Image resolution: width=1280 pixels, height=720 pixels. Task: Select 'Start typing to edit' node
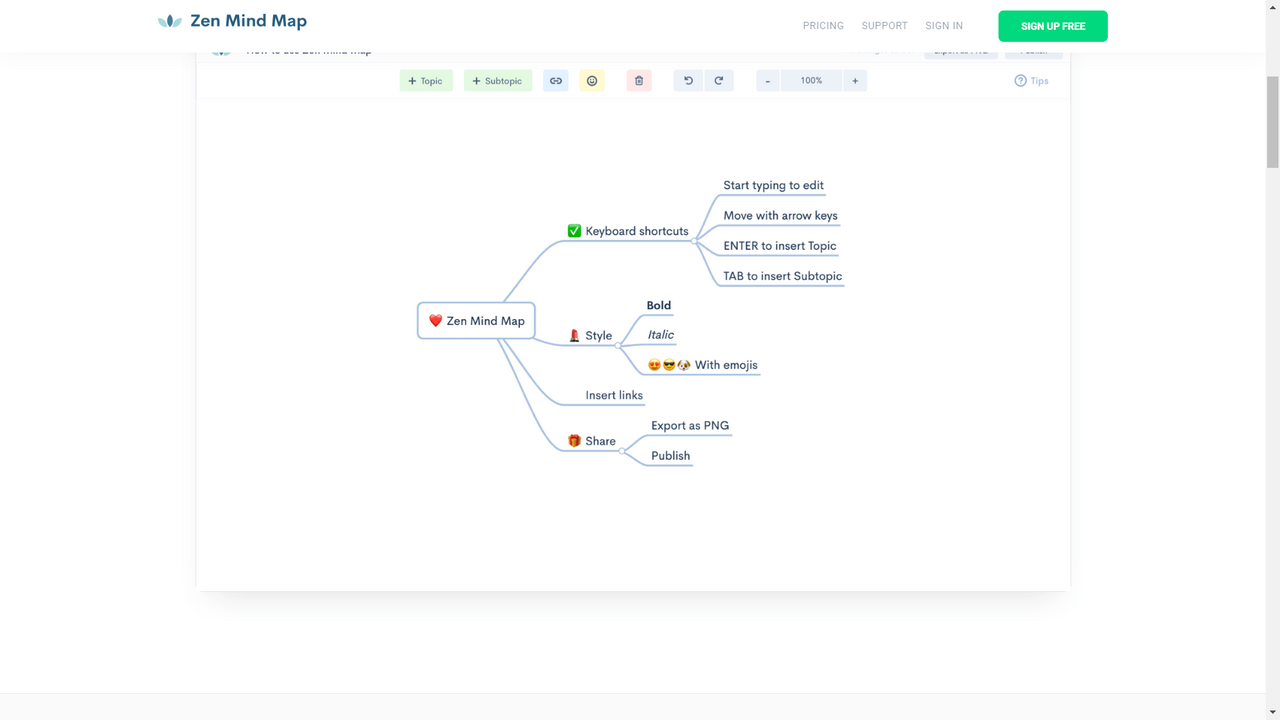point(774,186)
